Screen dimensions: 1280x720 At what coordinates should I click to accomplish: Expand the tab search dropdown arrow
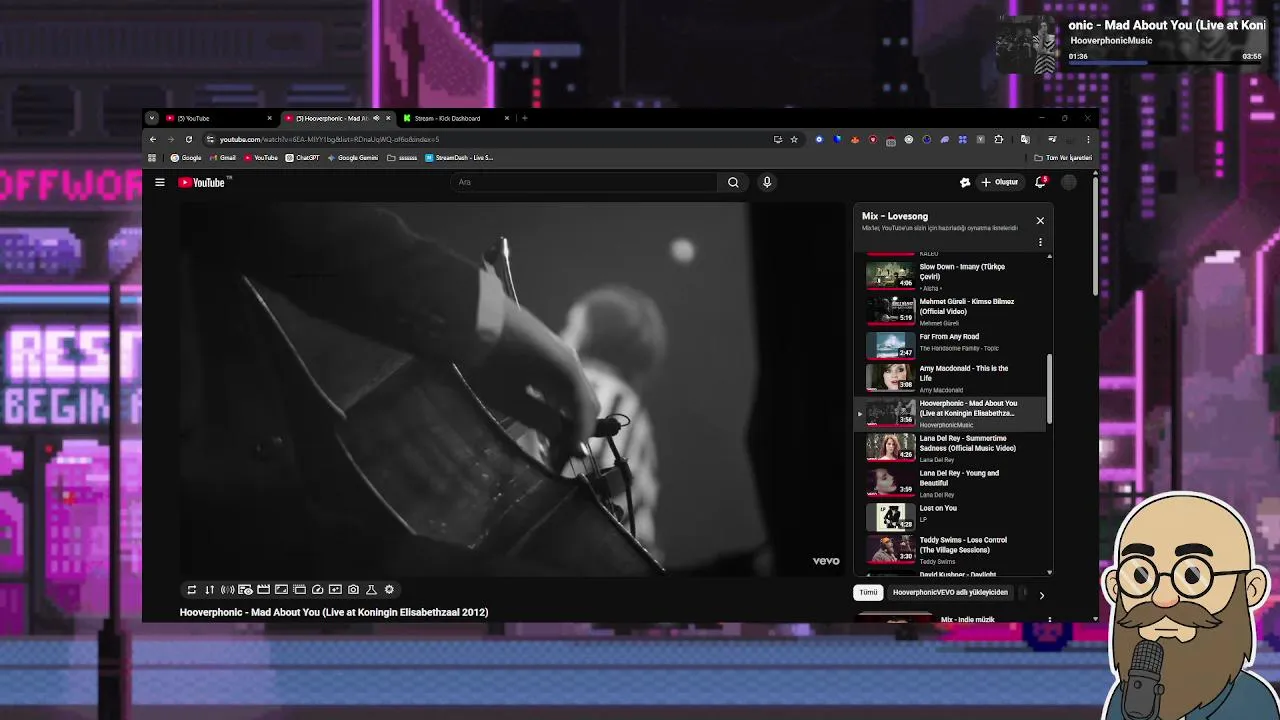152,118
